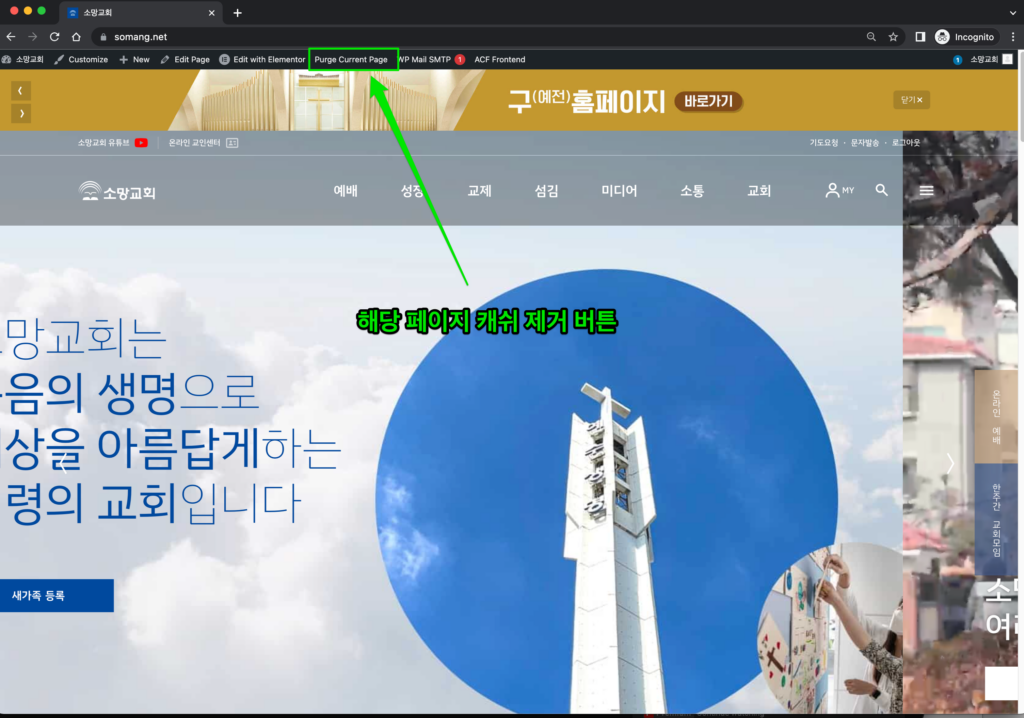Close the 소망교회 browser tab
Viewport: 1024px width, 718px height.
[212, 13]
